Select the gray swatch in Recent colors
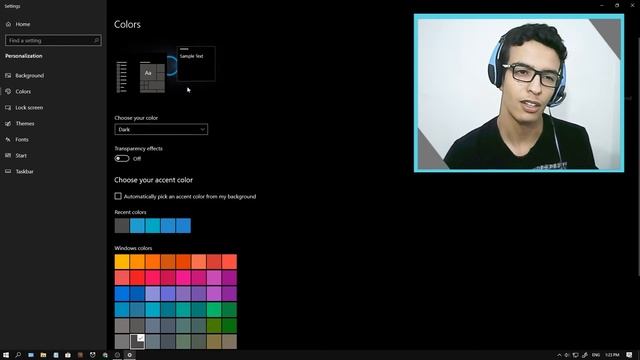Image resolution: width=640 pixels, height=360 pixels. click(x=122, y=225)
